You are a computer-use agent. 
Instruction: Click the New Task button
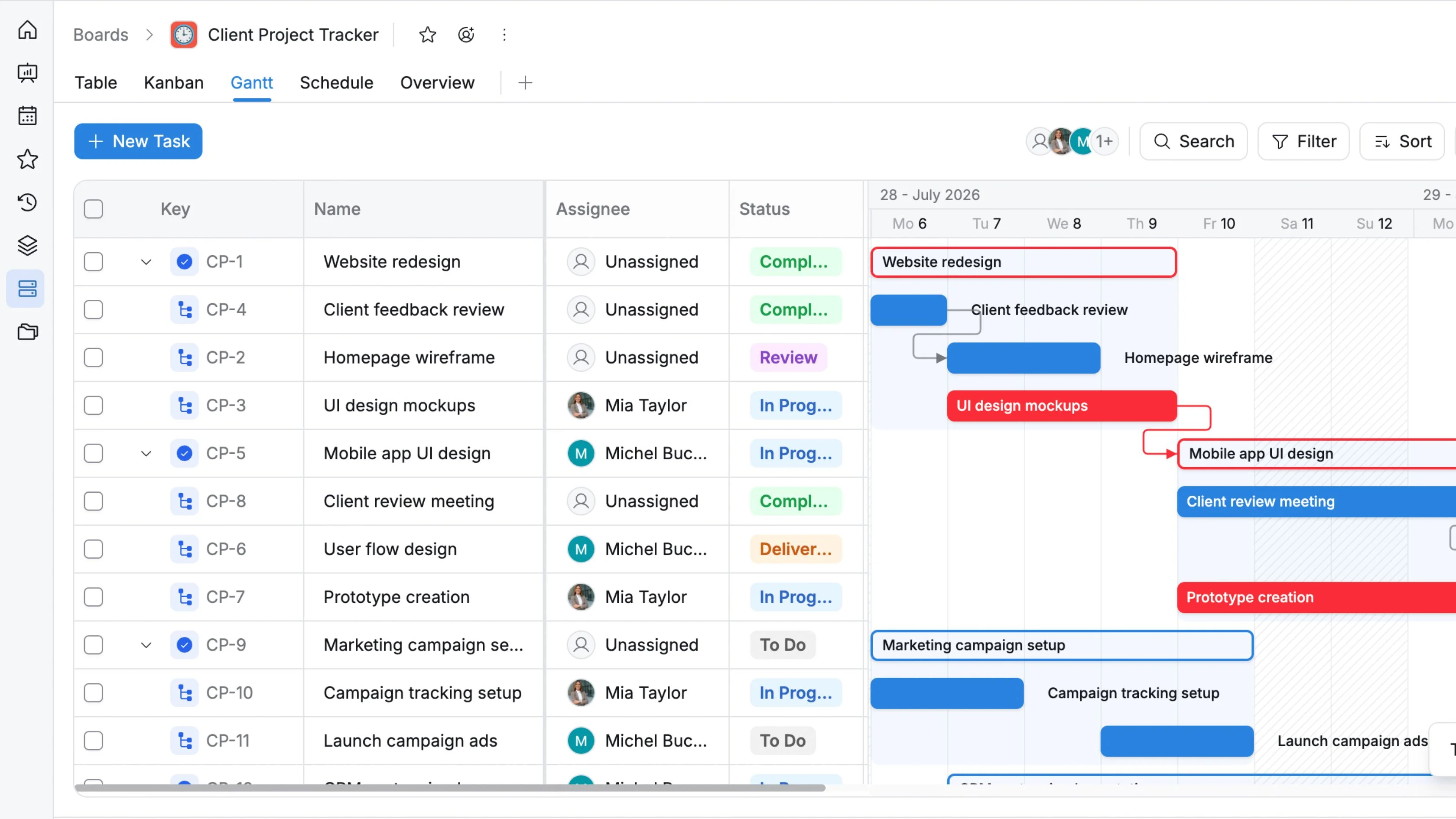click(x=138, y=141)
